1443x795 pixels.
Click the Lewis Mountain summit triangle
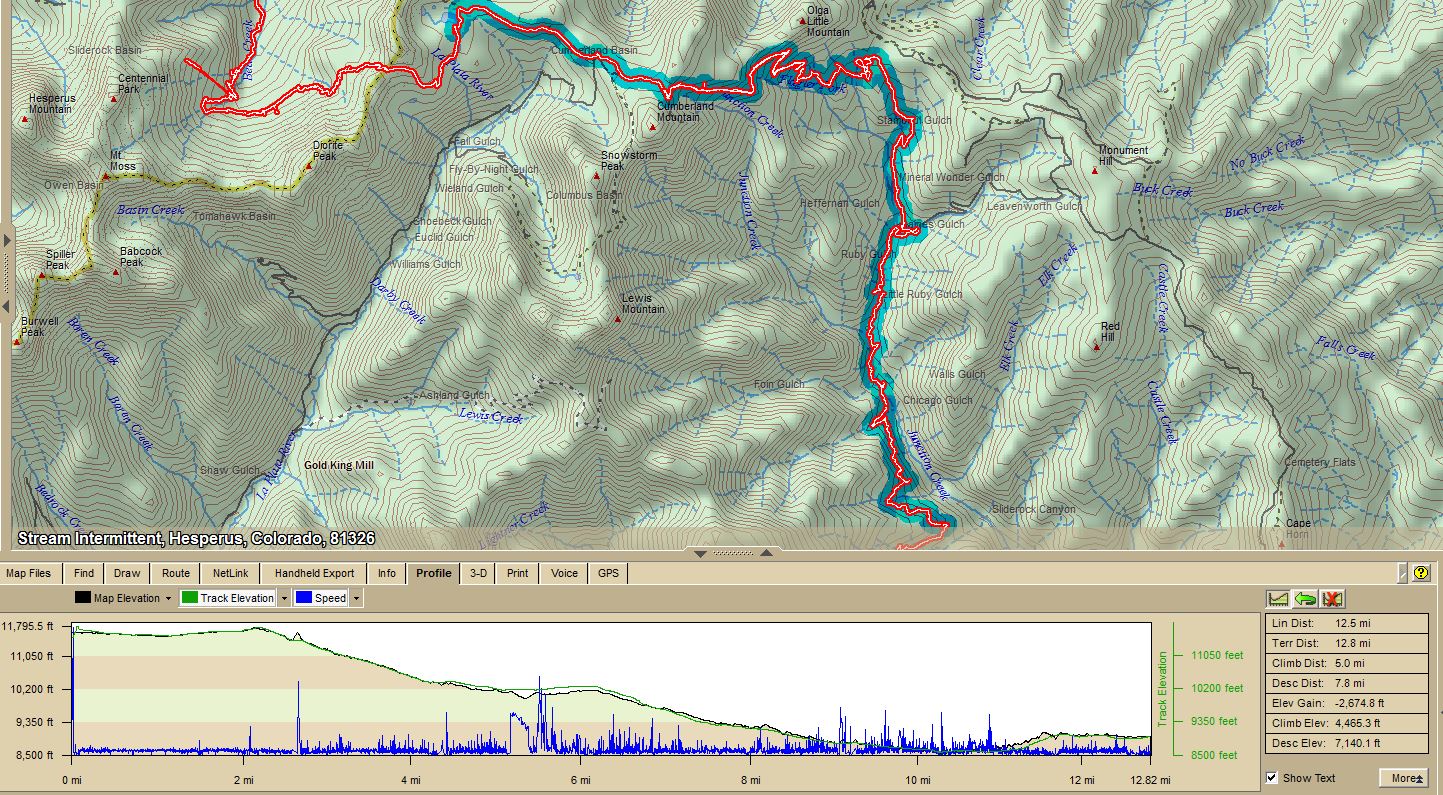coord(617,319)
